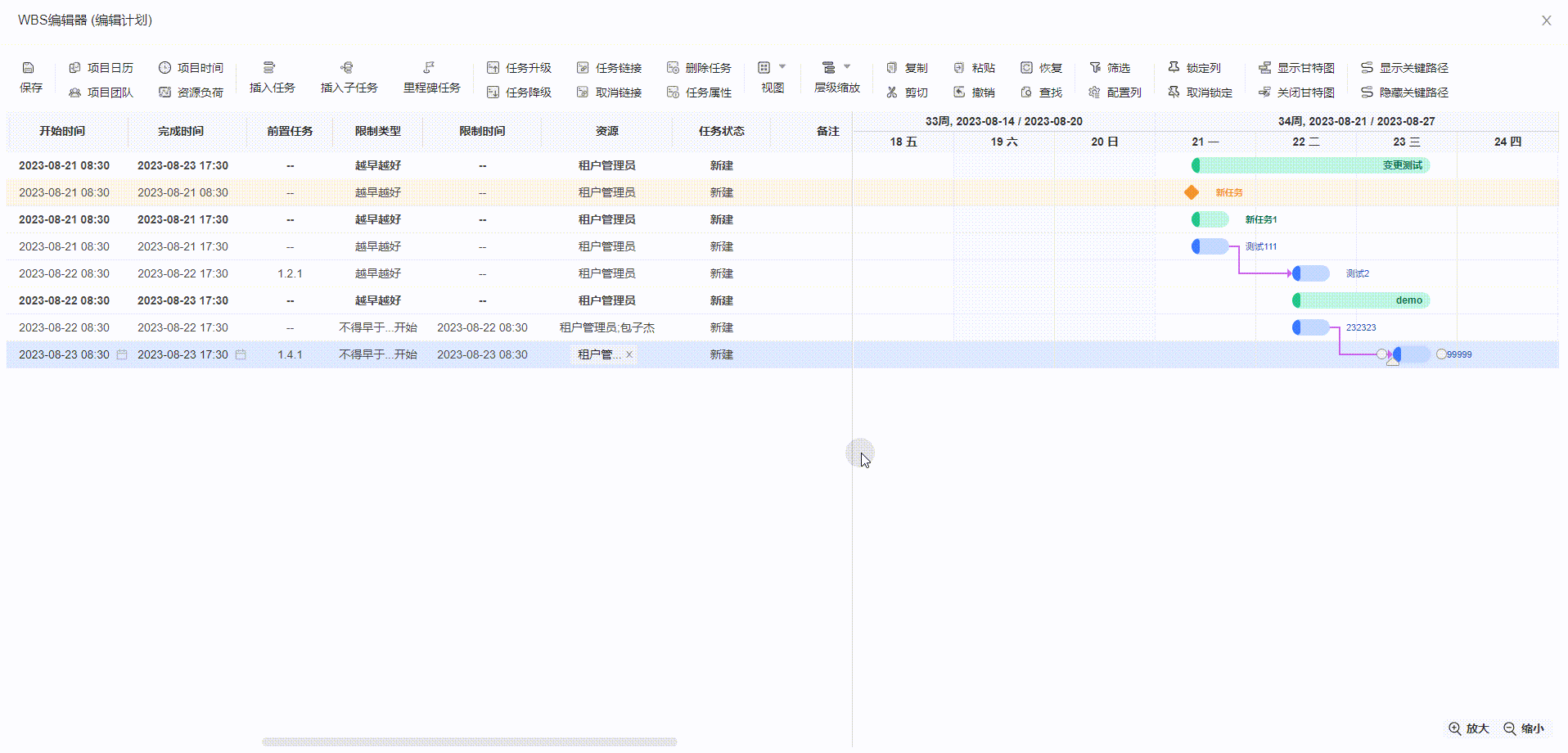Click the 前置任务 column header
Screen dimensions: 1568x753
[x=290, y=131]
